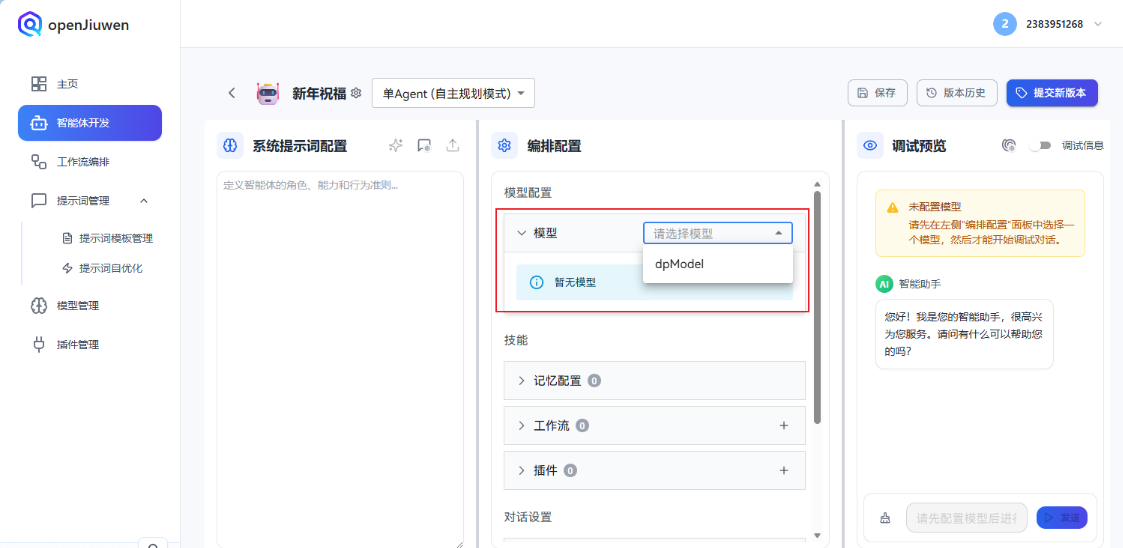
Task: Click the 请先配置模型后进行 chat input field
Action: click(x=967, y=517)
